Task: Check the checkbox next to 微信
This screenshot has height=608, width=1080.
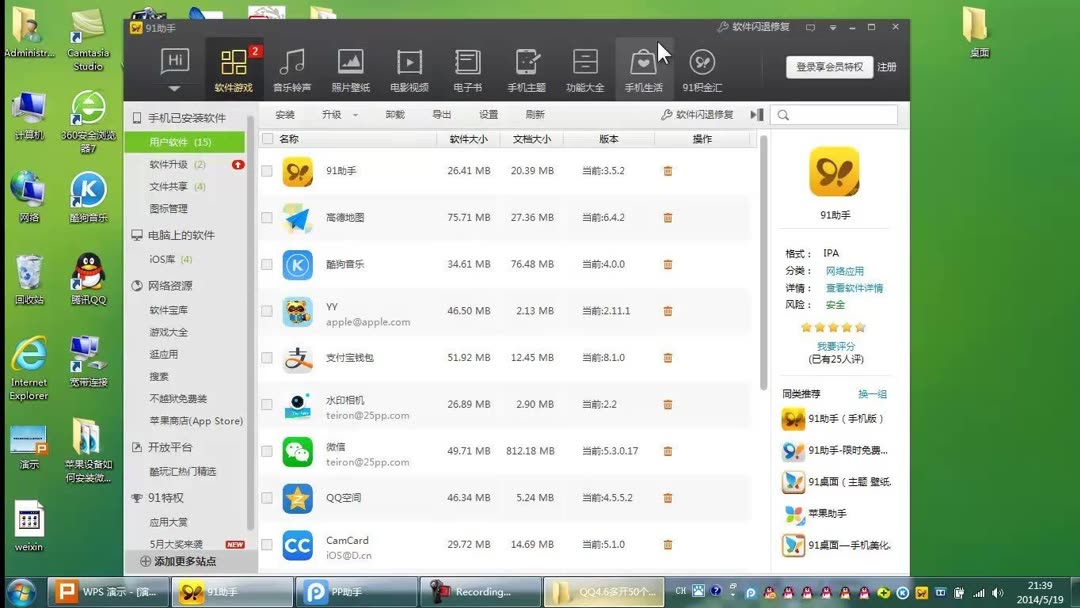Action: click(x=266, y=452)
